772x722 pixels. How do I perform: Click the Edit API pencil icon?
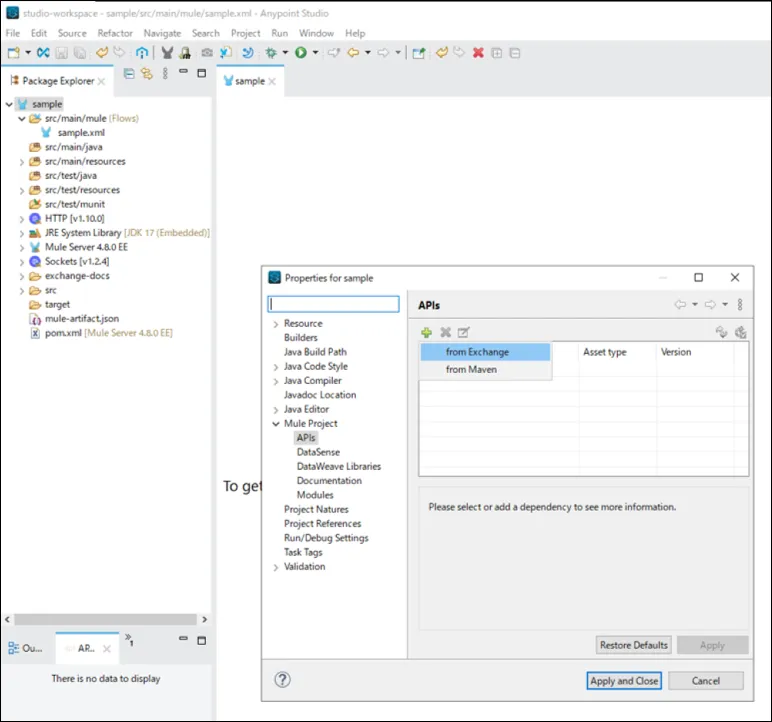tap(463, 332)
